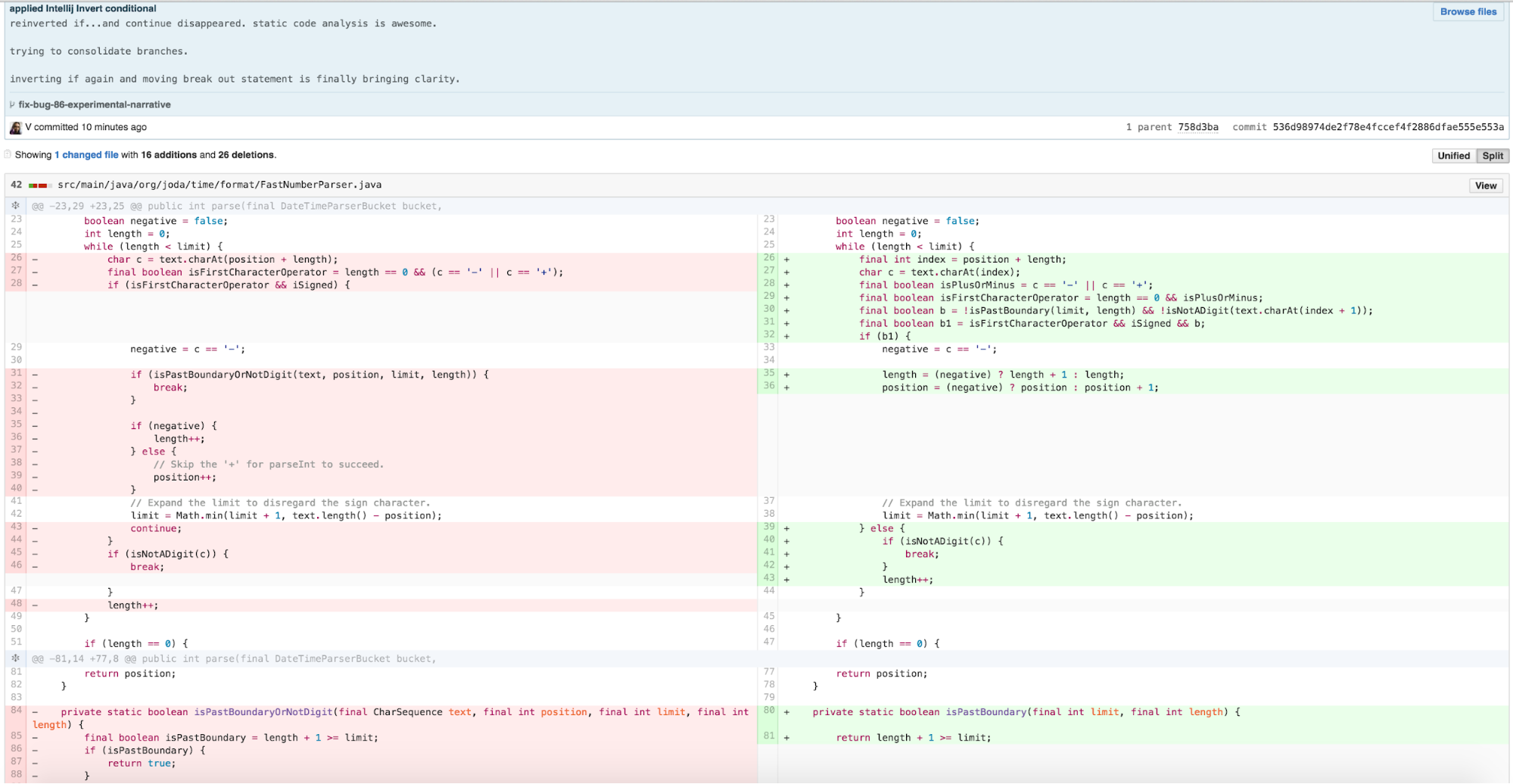Switch diff to Unified view
This screenshot has width=1513, height=784.
point(1453,156)
